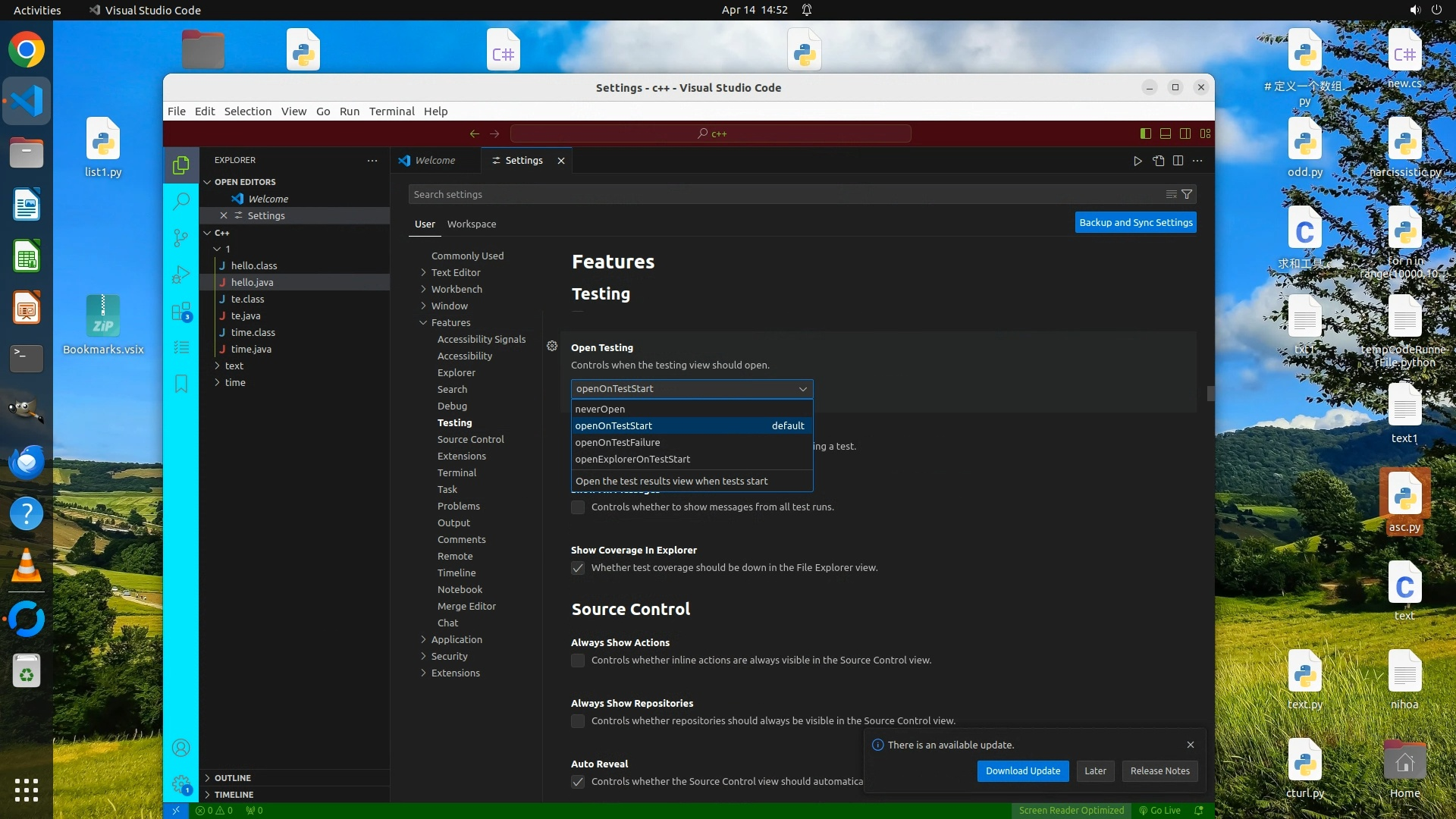Expand the OUTLINE section
The height and width of the screenshot is (819, 1456).
232,778
